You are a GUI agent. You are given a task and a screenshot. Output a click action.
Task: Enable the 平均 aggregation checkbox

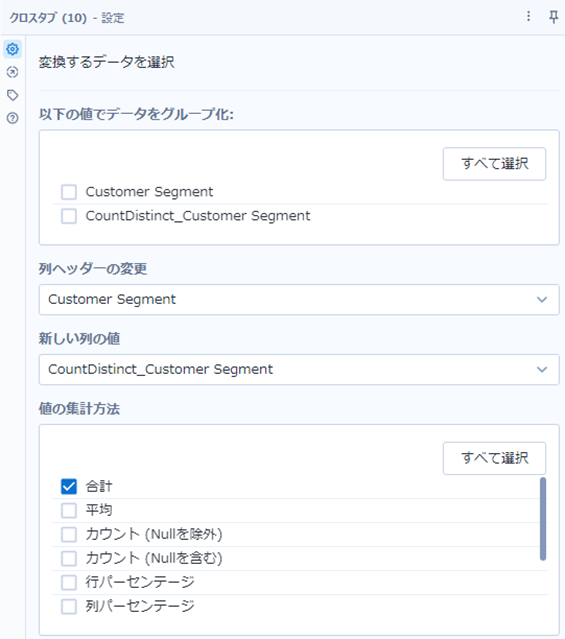(x=68, y=510)
